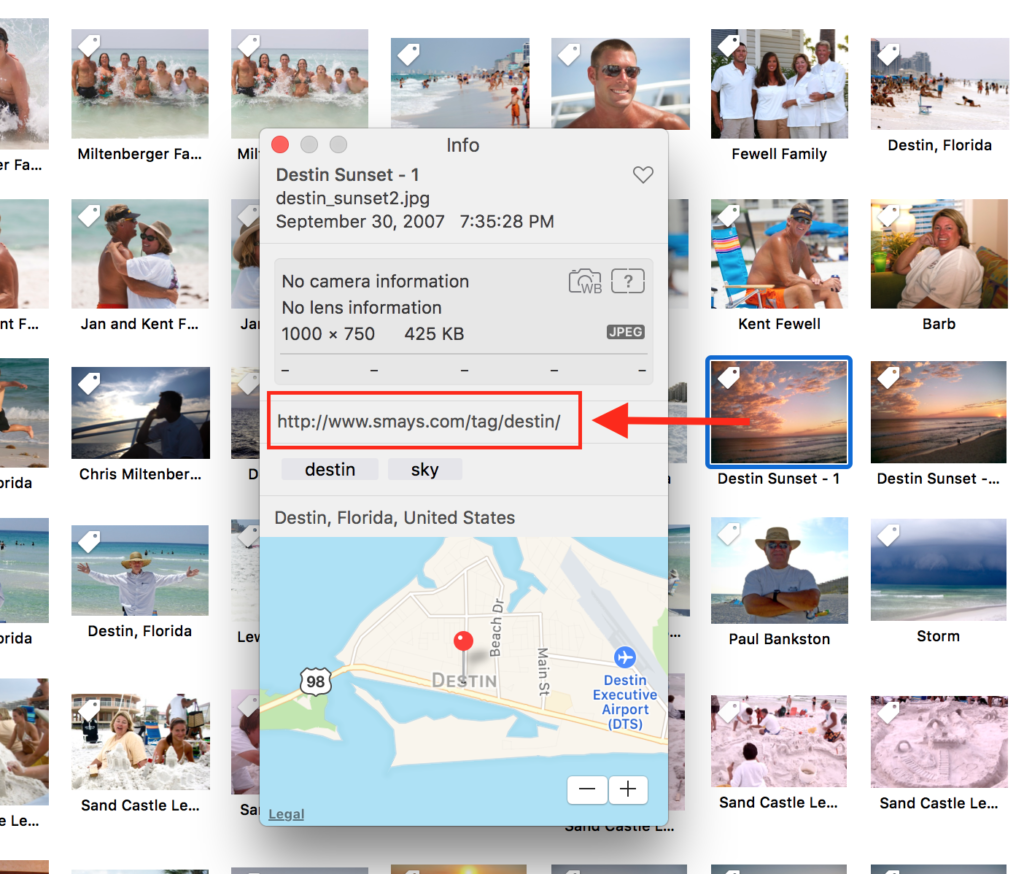Click the 'Paul Bankston' caption

pos(779,639)
